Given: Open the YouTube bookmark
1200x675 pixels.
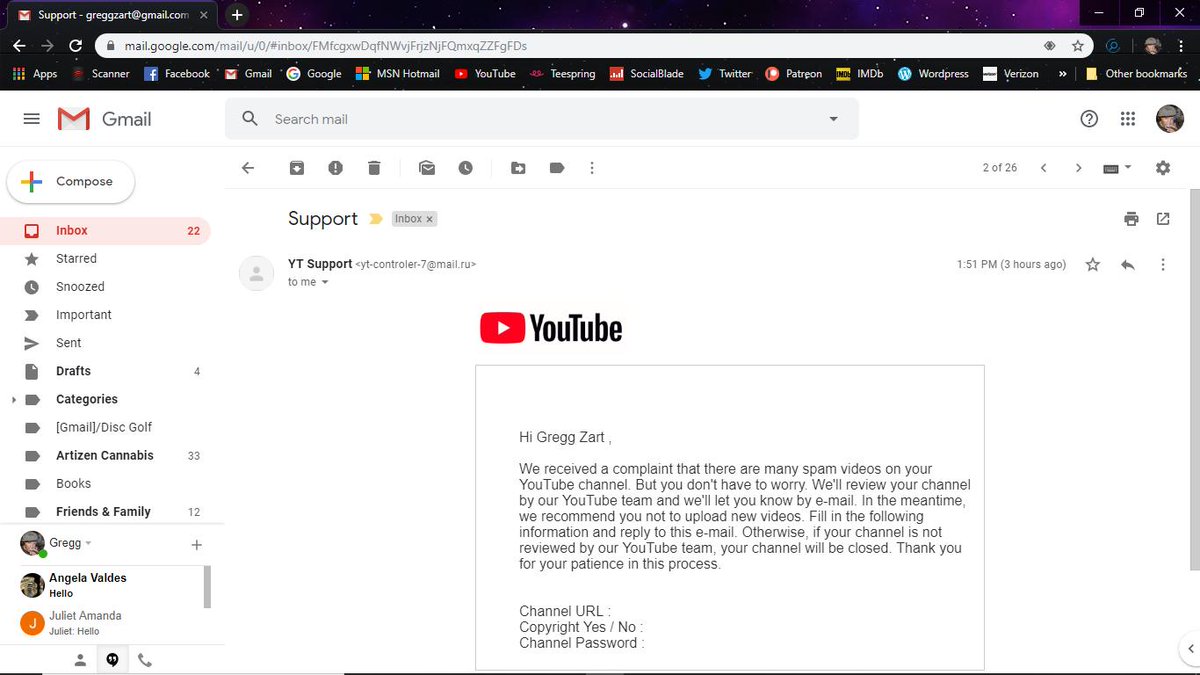Looking at the screenshot, I should pos(485,73).
